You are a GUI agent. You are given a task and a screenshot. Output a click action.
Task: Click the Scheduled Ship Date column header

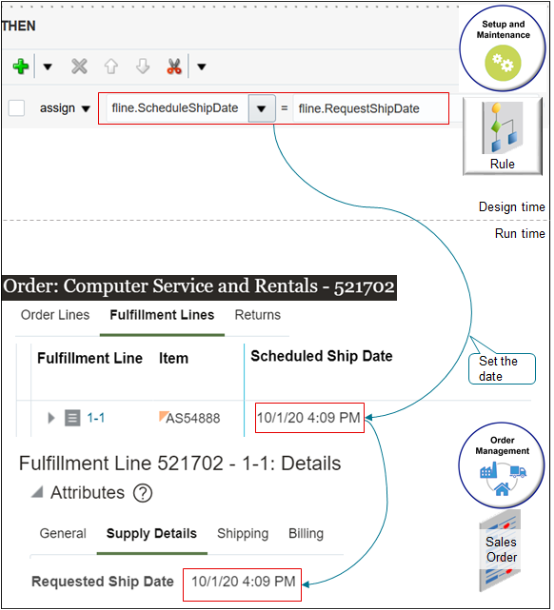coord(321,356)
